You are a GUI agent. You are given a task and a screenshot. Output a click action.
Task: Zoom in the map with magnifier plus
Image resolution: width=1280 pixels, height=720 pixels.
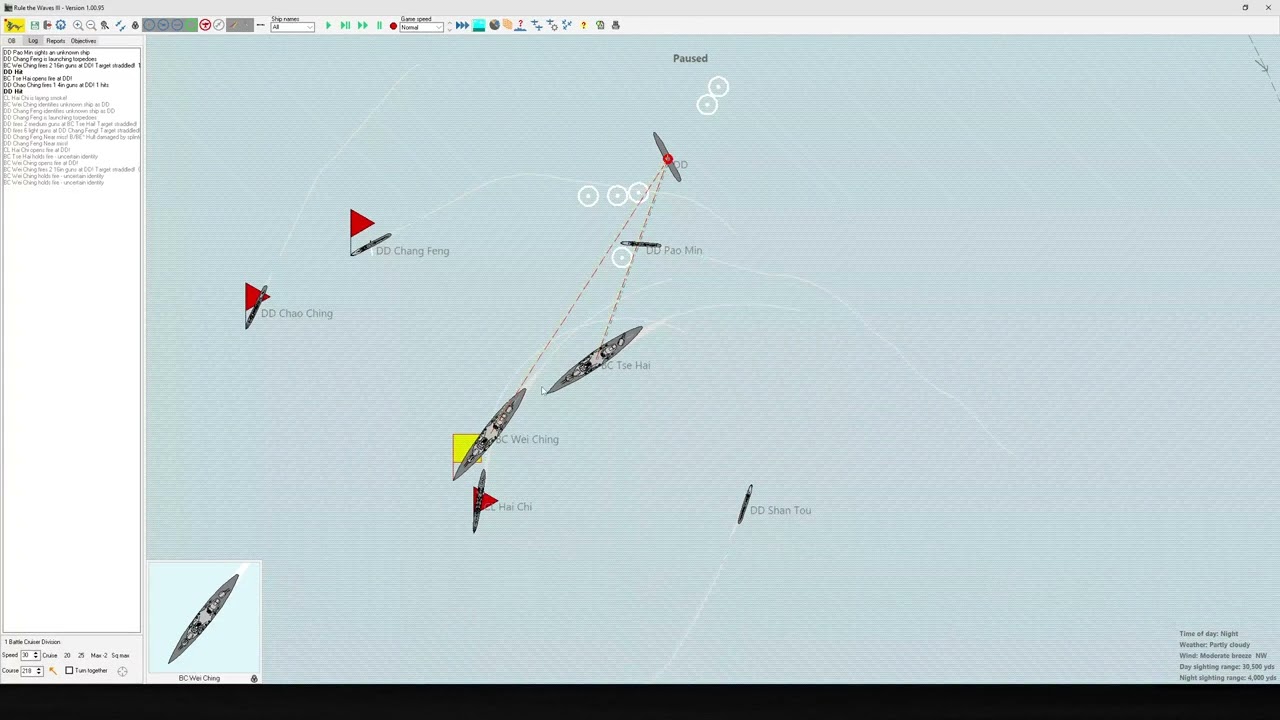click(x=78, y=25)
